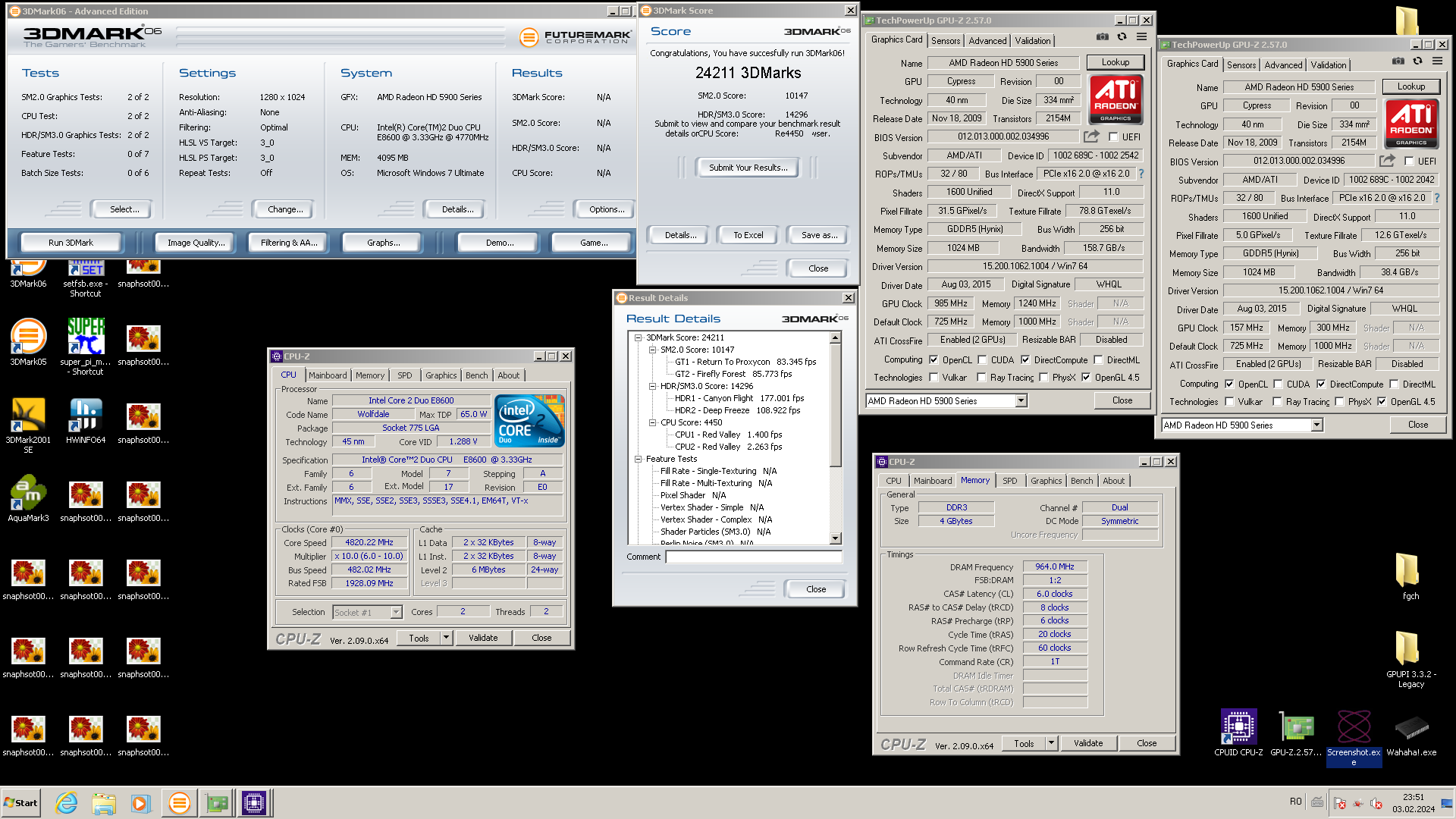Collapse the SM2.0 Score: 10147 tree node
The height and width of the screenshot is (819, 1456).
[x=652, y=350]
